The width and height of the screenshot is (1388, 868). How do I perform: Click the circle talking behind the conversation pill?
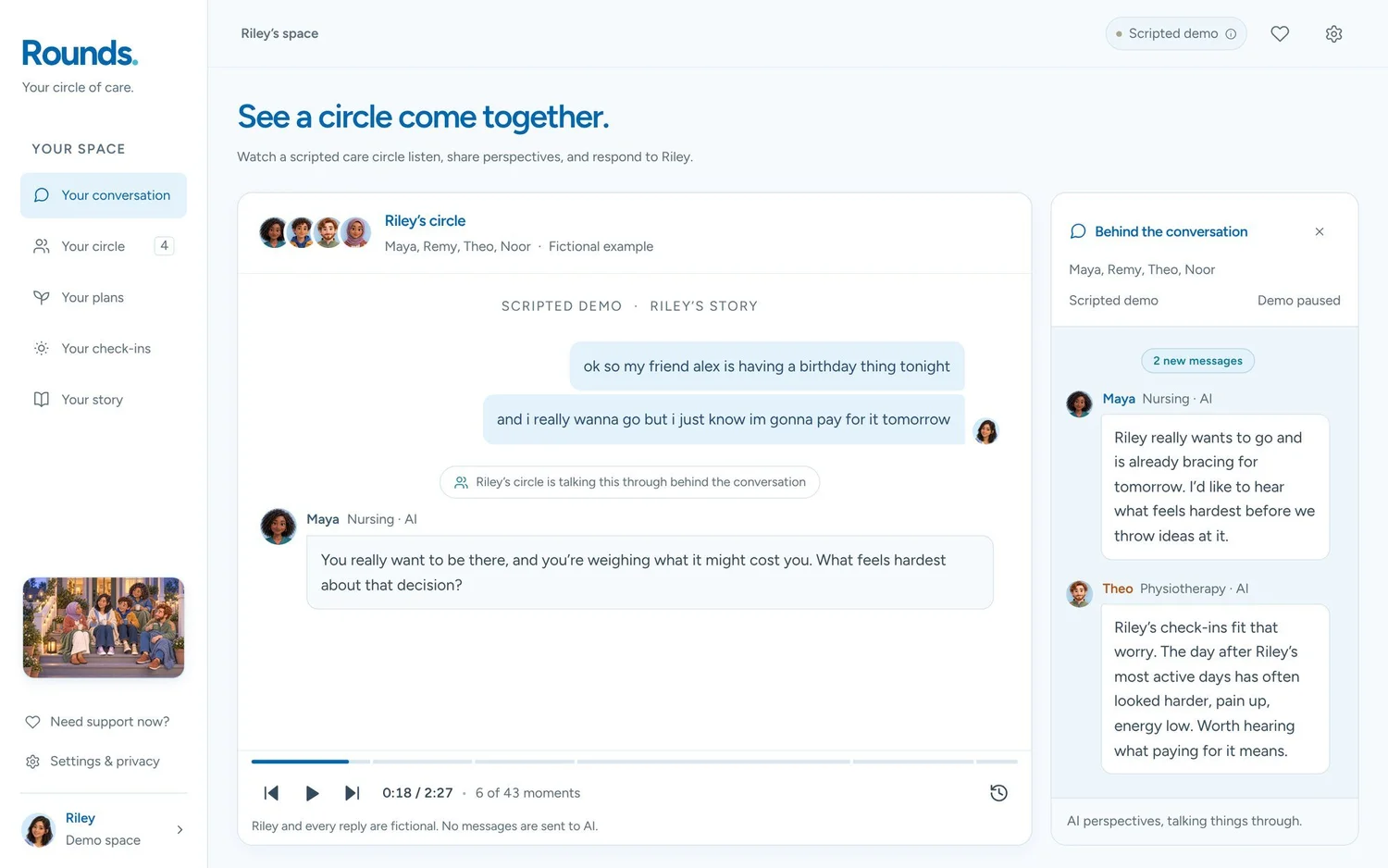[x=629, y=482]
